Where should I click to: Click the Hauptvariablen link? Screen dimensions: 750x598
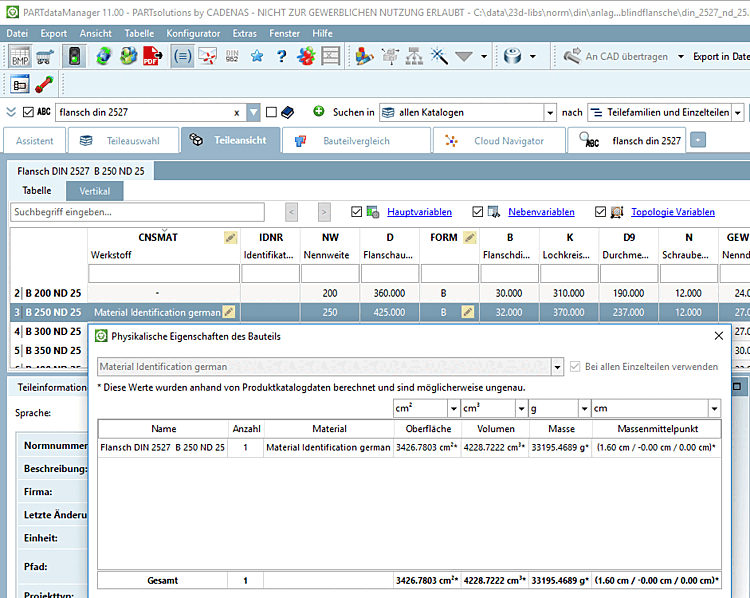click(x=419, y=212)
